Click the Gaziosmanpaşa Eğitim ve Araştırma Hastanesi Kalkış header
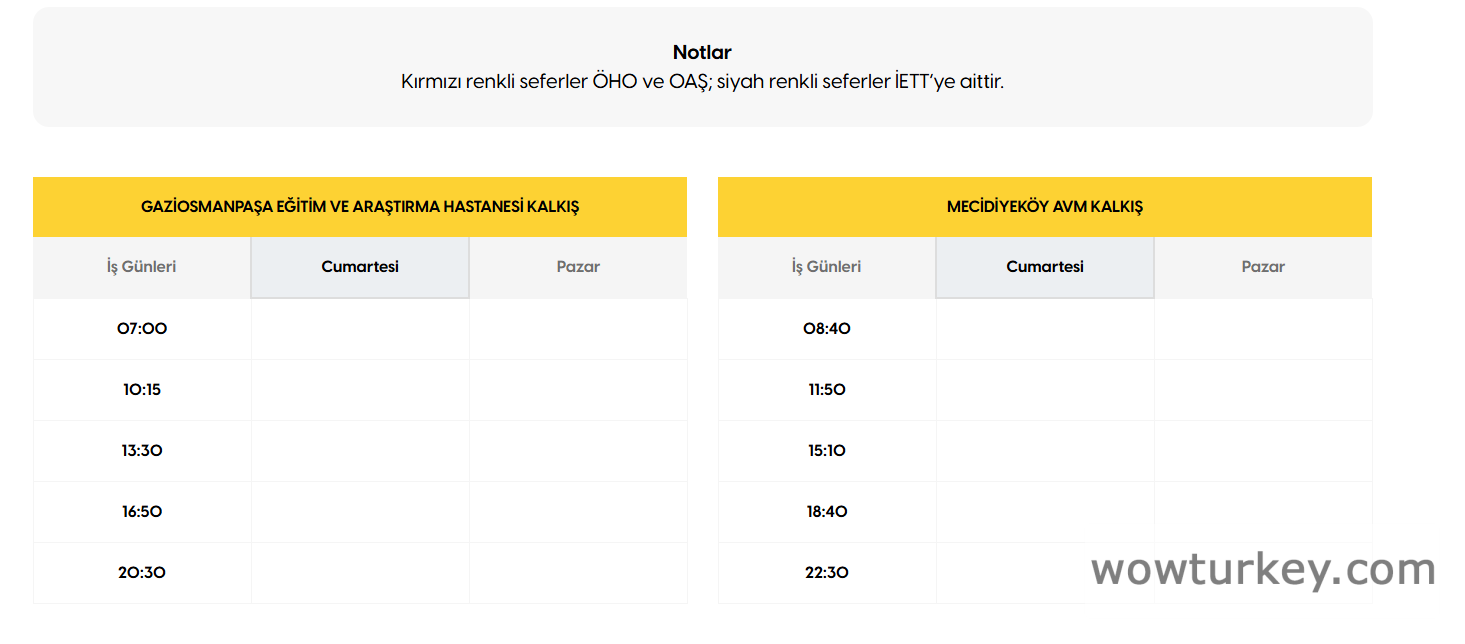The image size is (1465, 644). pyautogui.click(x=360, y=207)
